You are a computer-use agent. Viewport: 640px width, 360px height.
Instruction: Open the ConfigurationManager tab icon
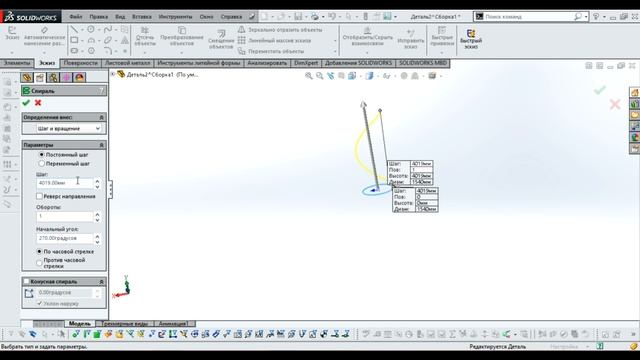[x=53, y=77]
